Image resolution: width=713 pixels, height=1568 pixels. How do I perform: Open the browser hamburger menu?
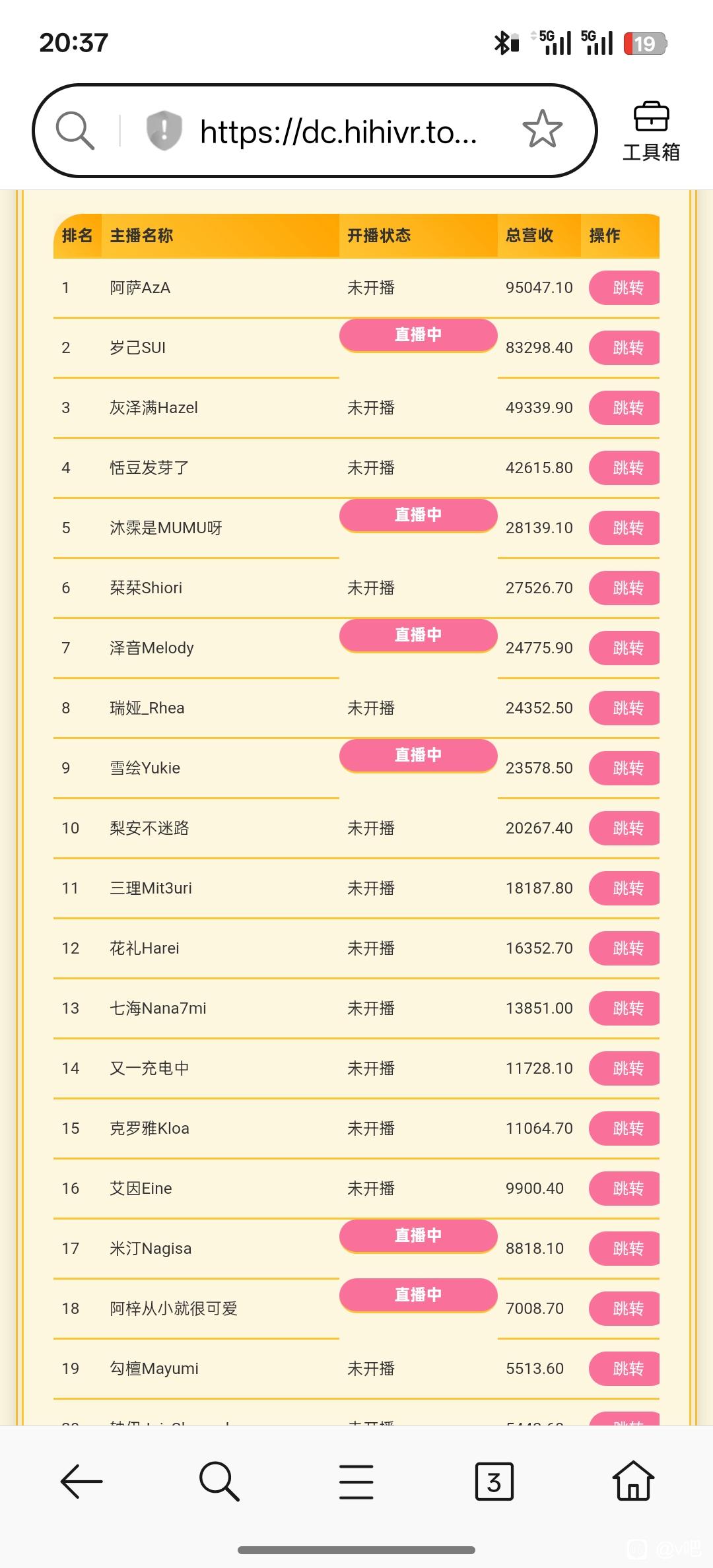click(356, 1482)
